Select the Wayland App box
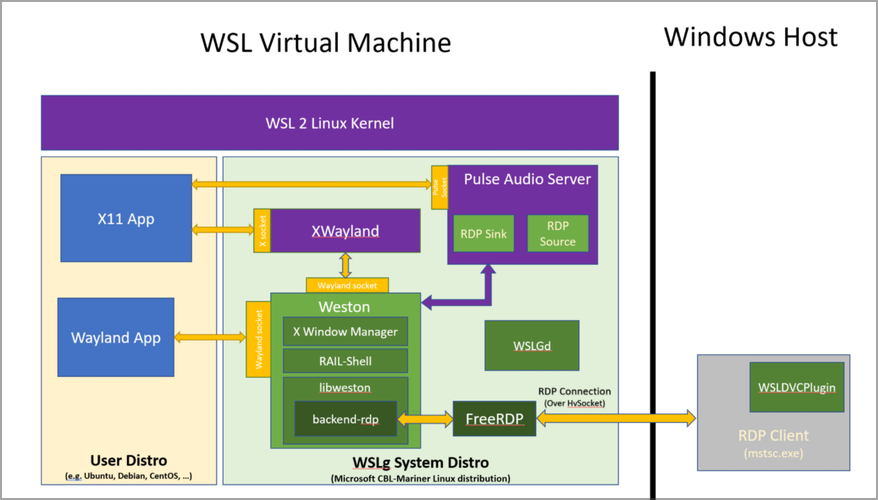The width and height of the screenshot is (878, 500). 116,337
